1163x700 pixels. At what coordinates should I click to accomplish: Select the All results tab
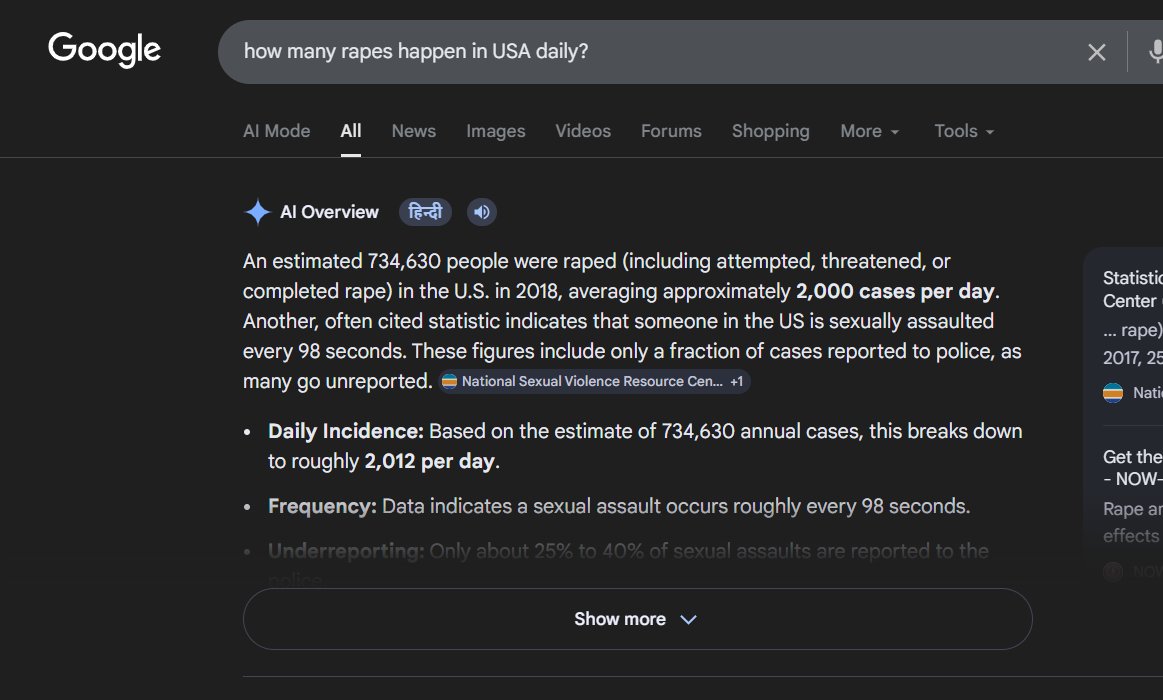pyautogui.click(x=351, y=131)
